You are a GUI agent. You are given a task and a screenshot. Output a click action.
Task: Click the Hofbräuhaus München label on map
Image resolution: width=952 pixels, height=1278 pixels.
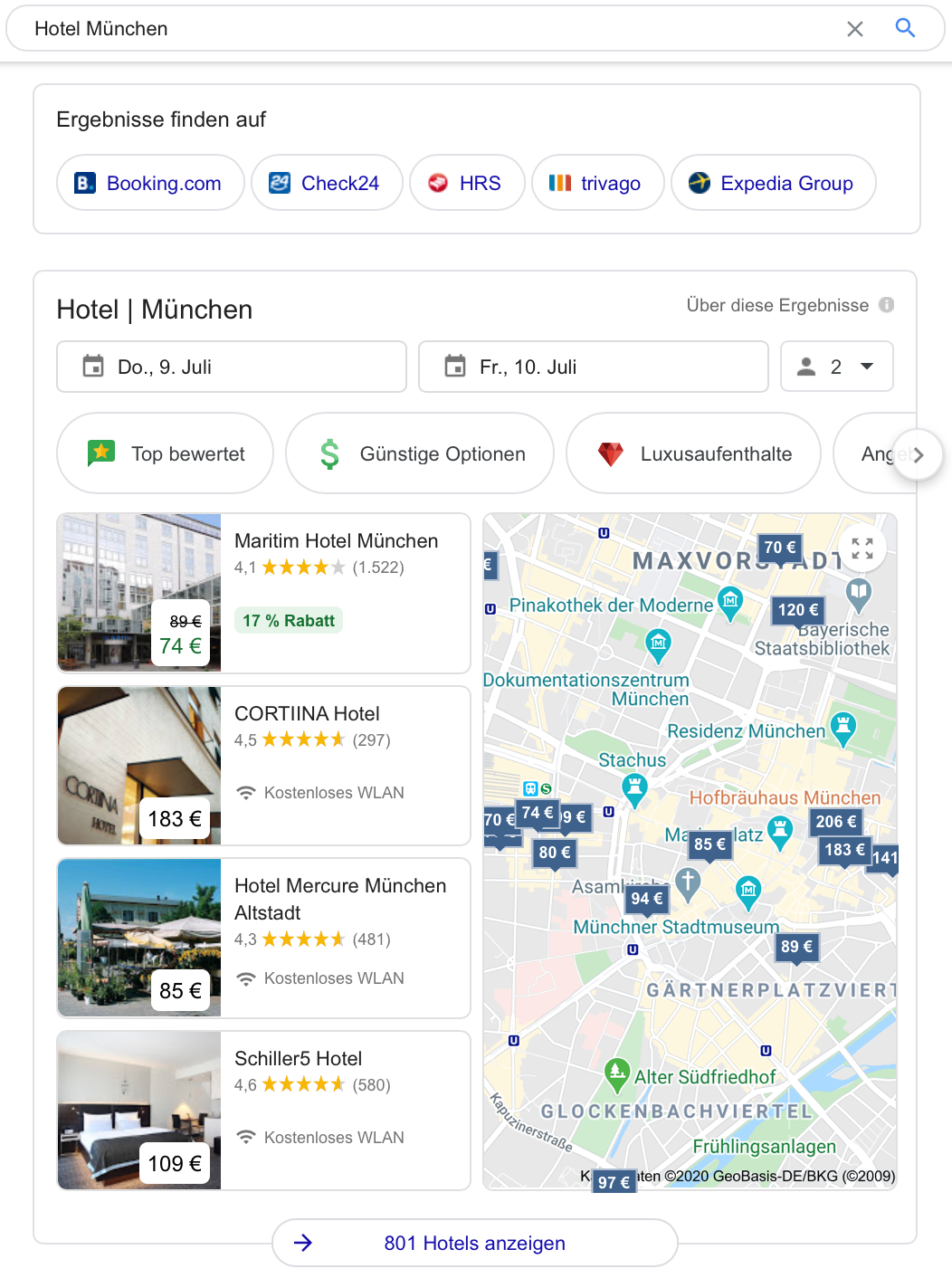785,798
